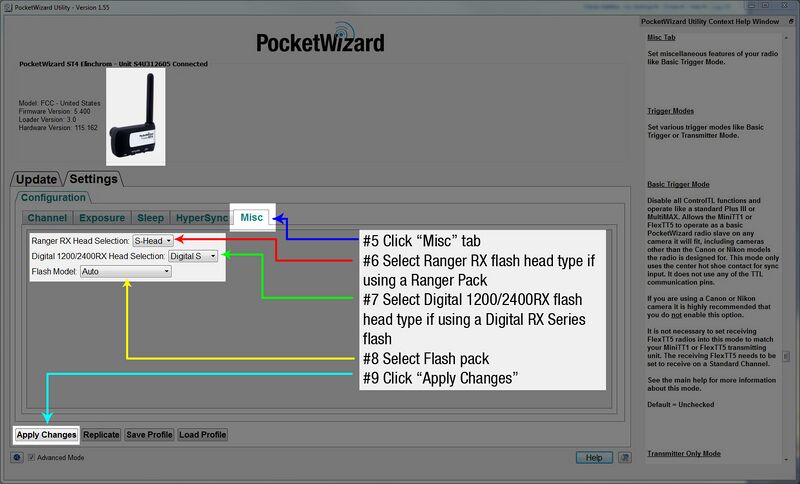The height and width of the screenshot is (484, 800).
Task: Click the Replicate button
Action: coord(101,435)
